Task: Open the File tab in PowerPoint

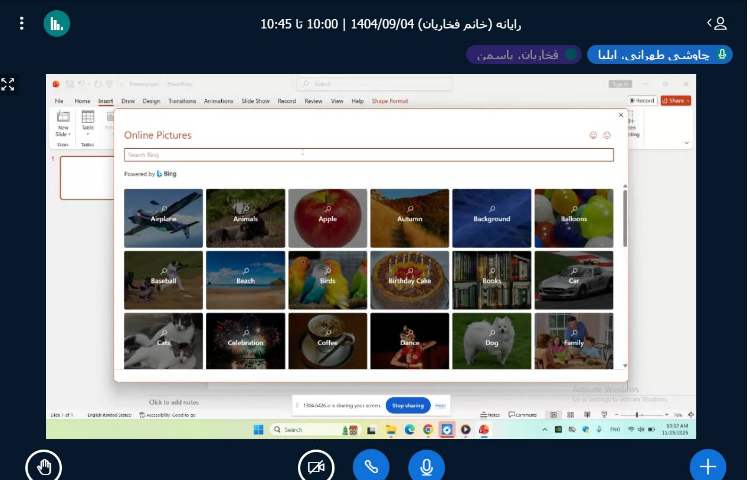Action: pyautogui.click(x=59, y=101)
